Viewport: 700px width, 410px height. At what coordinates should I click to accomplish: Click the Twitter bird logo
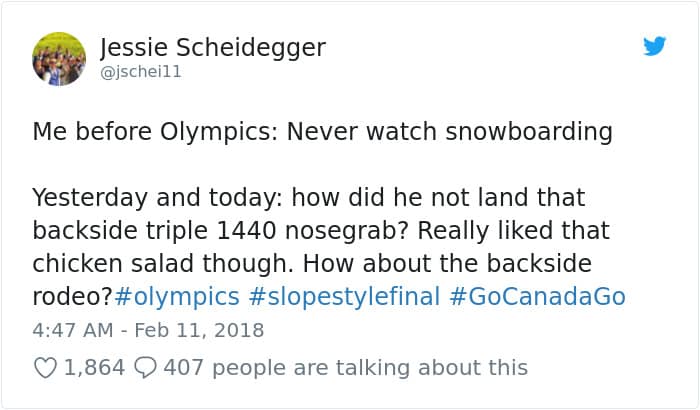(654, 45)
